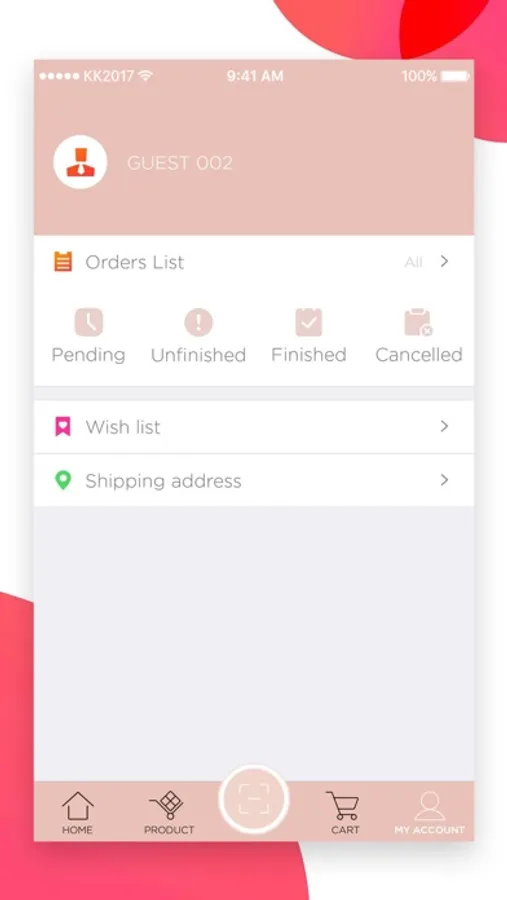Expand all orders with chevron arrow
Screen dimensions: 507x900
(444, 262)
